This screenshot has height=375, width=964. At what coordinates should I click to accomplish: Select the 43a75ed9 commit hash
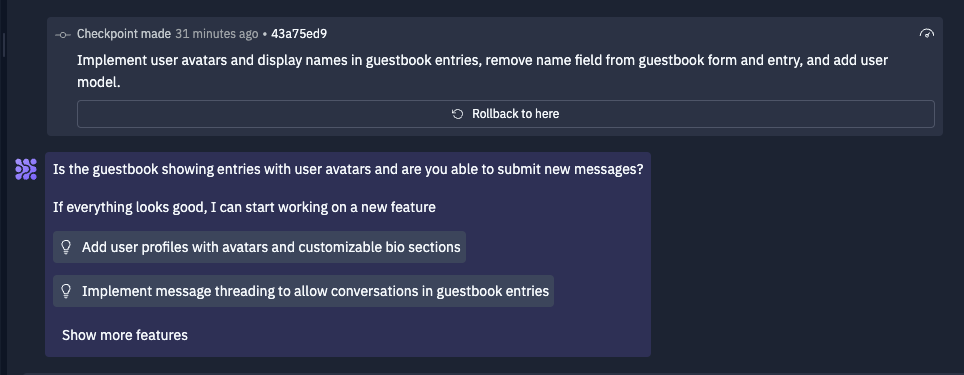[x=299, y=34]
